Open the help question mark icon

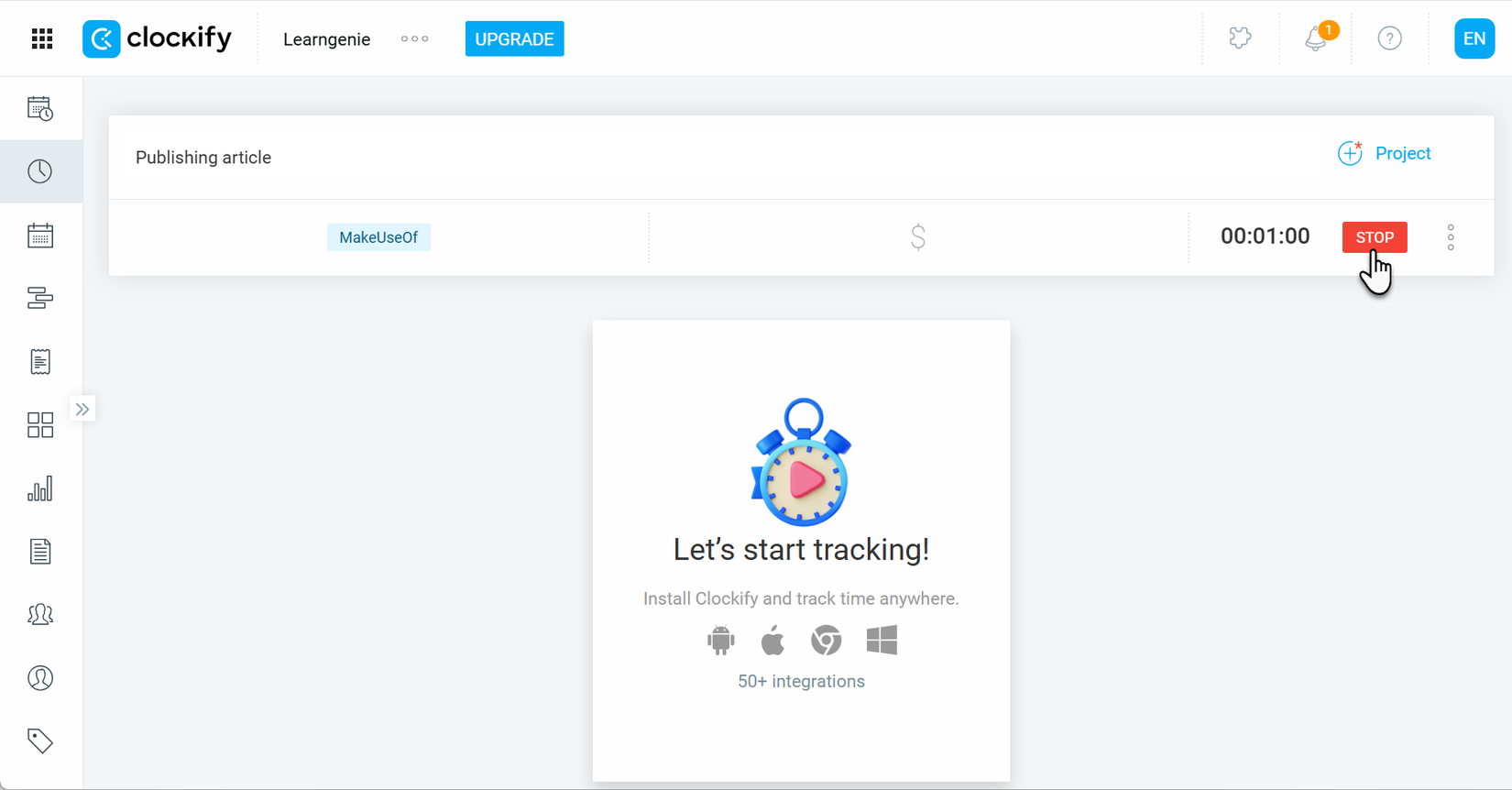1390,38
